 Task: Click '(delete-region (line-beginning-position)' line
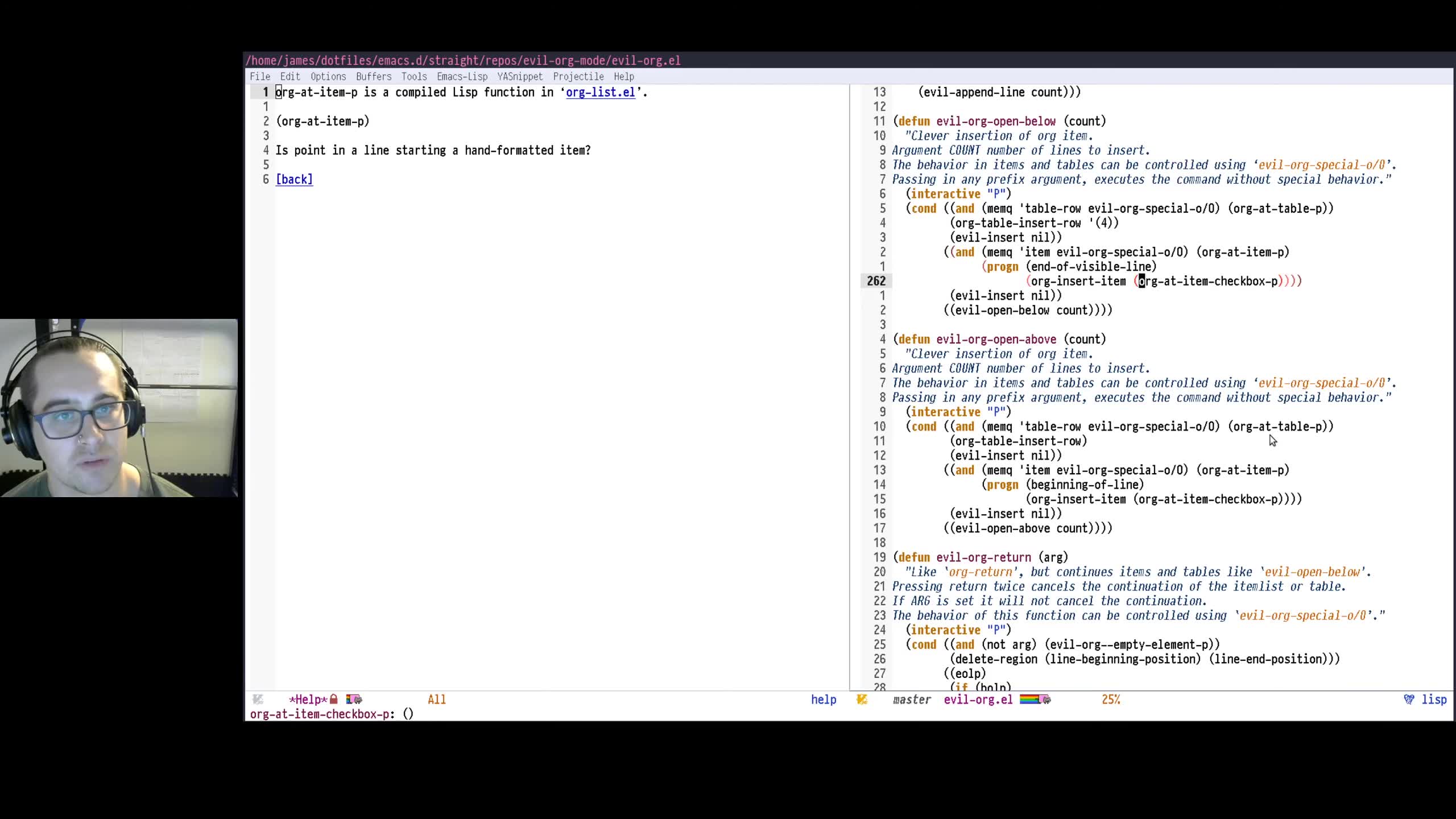[x=1145, y=659]
